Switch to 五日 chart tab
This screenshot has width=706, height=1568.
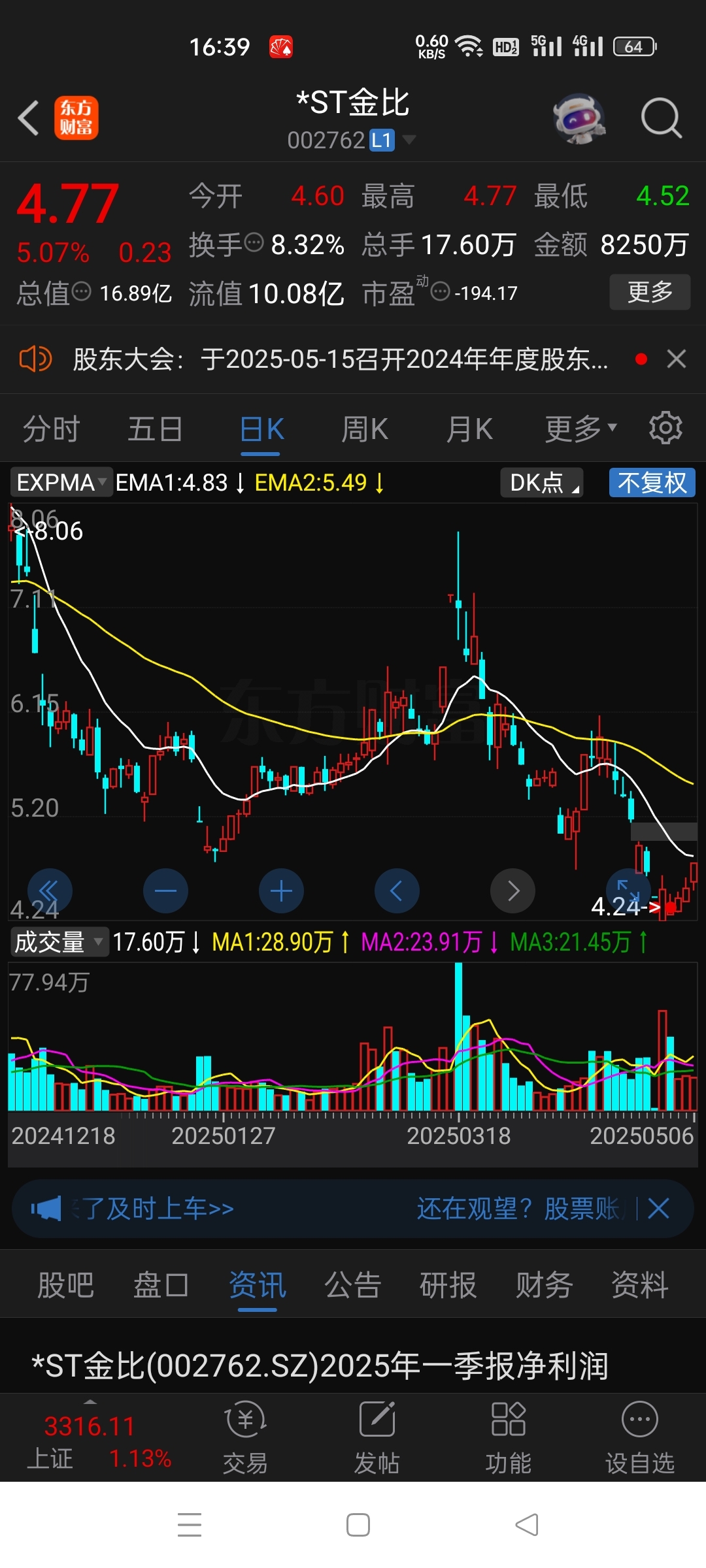point(155,429)
